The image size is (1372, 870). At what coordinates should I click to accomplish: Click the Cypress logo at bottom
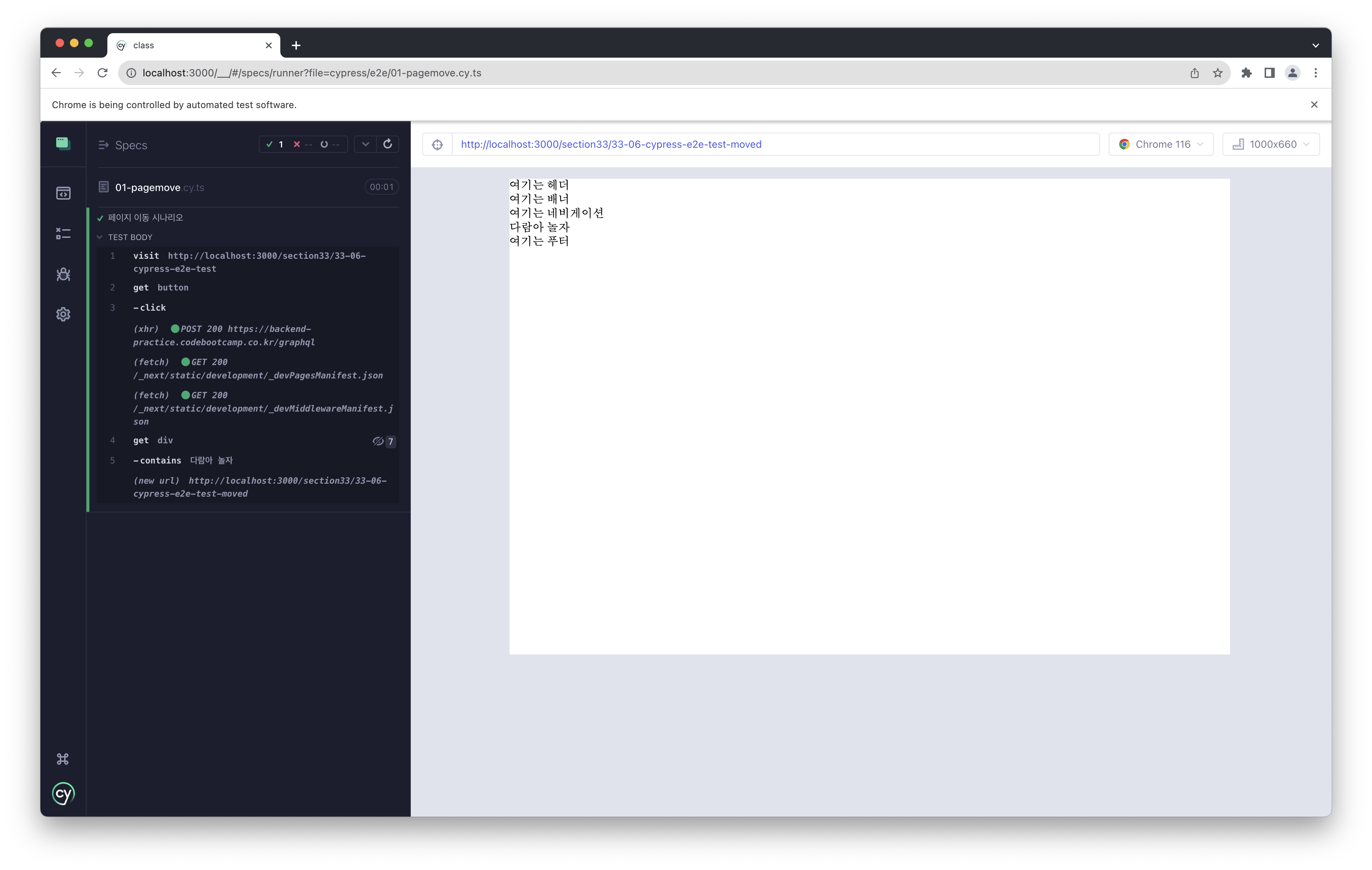pyautogui.click(x=63, y=794)
